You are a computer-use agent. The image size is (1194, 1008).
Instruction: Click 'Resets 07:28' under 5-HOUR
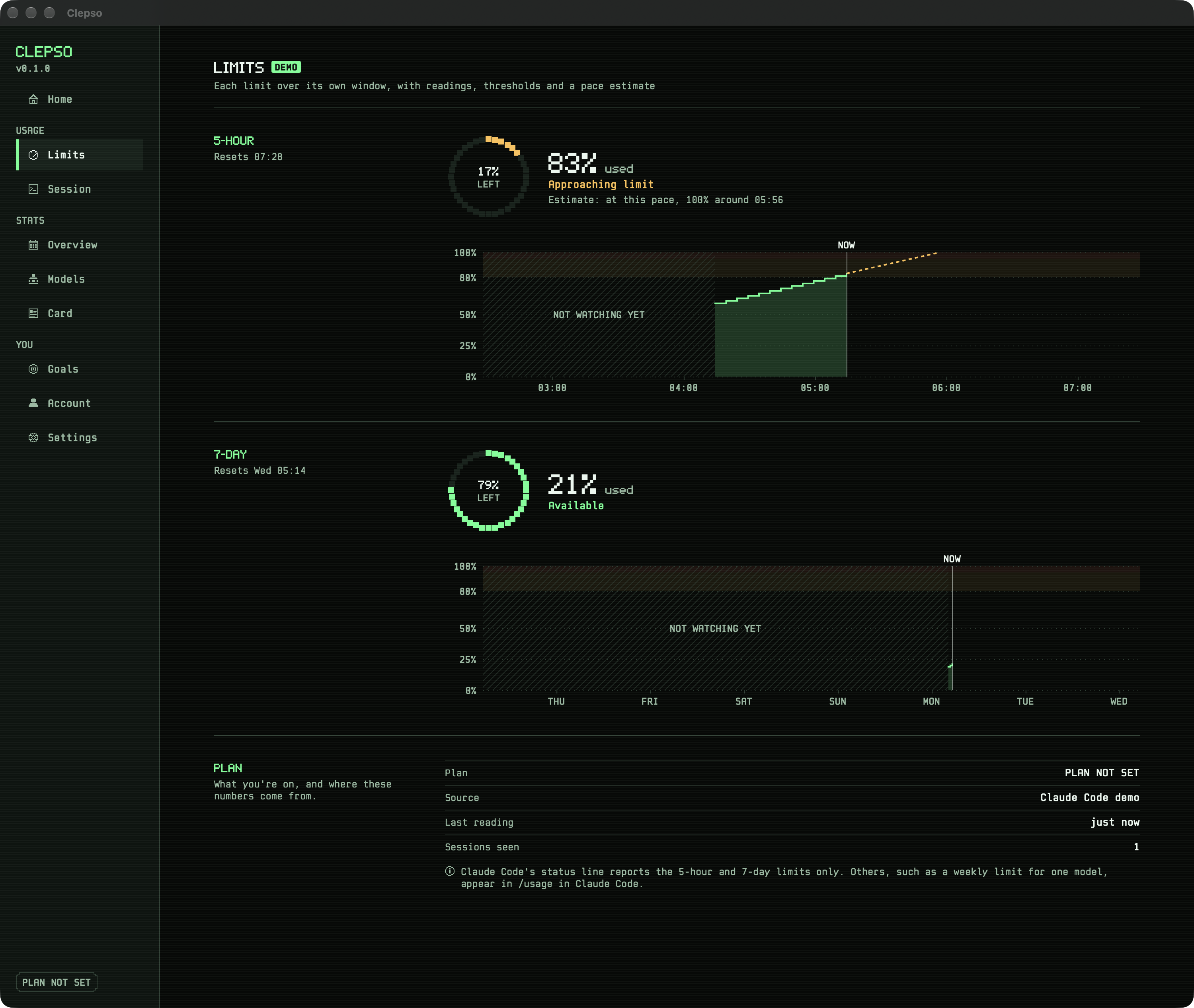tap(248, 157)
